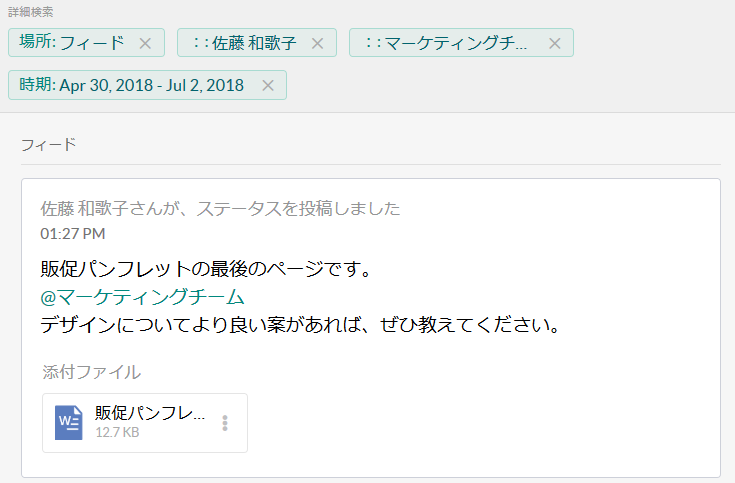Viewport: 735px width, 483px height.
Task: Click the 01:27 PM post timestamp
Action: pyautogui.click(x=73, y=234)
